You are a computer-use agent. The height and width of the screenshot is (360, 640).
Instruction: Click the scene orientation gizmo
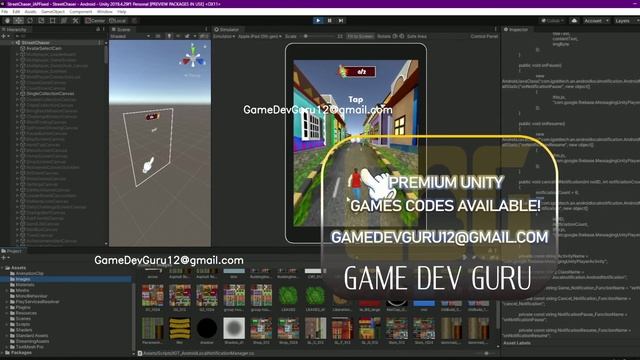[193, 59]
